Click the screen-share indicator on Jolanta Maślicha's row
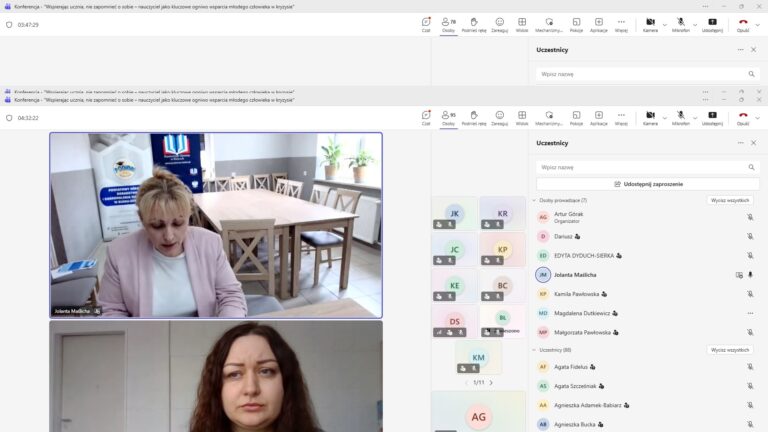 coord(739,275)
